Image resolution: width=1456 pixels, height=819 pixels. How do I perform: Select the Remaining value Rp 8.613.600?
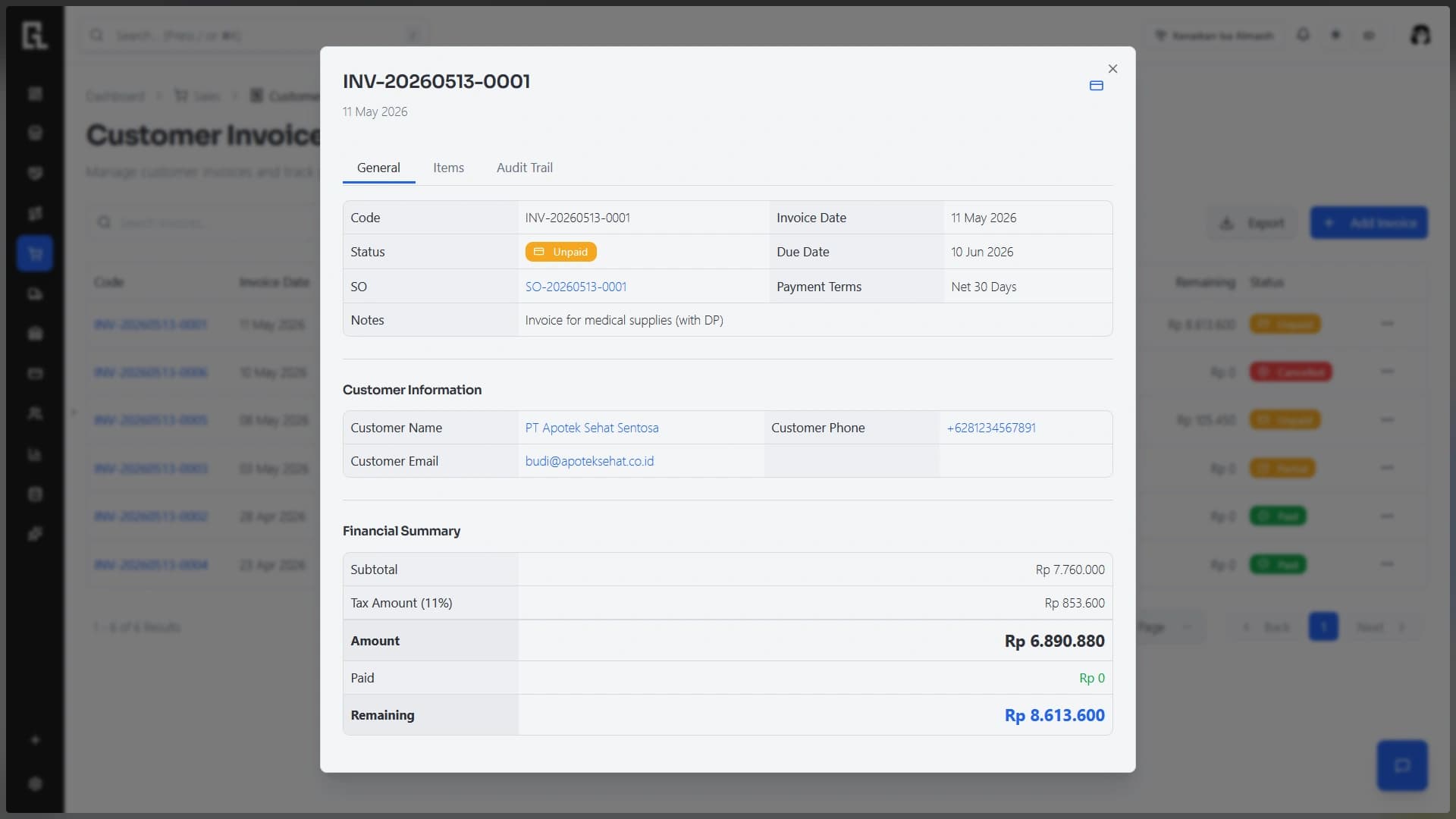point(1054,715)
